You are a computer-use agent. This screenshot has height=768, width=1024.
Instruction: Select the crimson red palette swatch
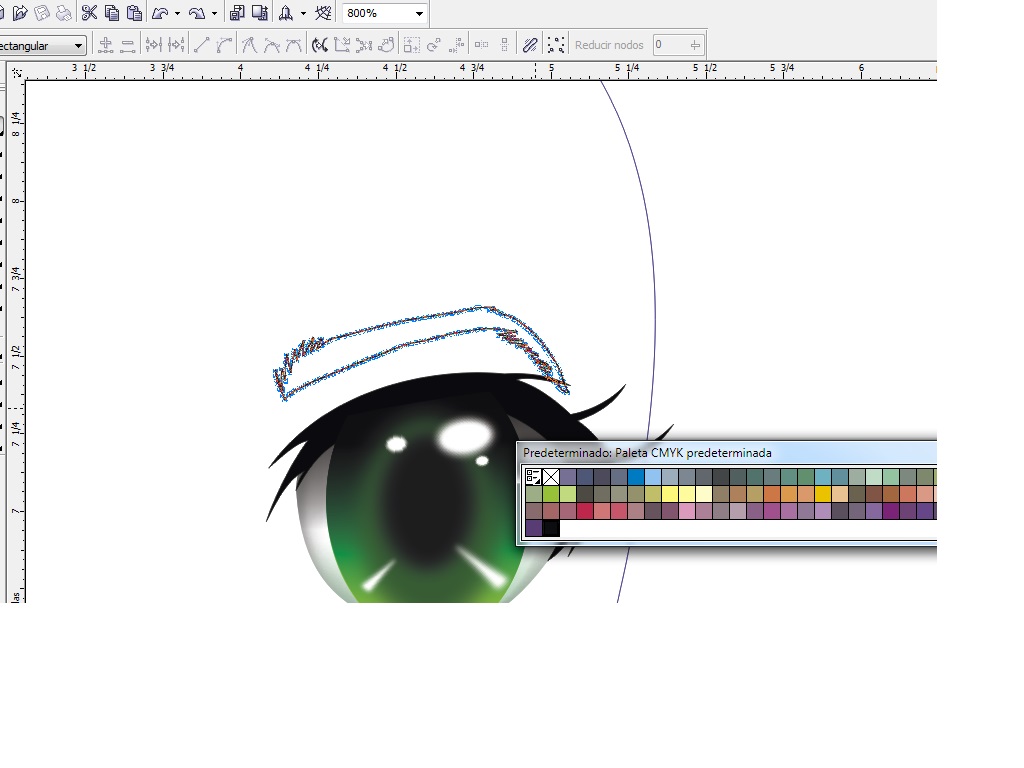coord(585,511)
